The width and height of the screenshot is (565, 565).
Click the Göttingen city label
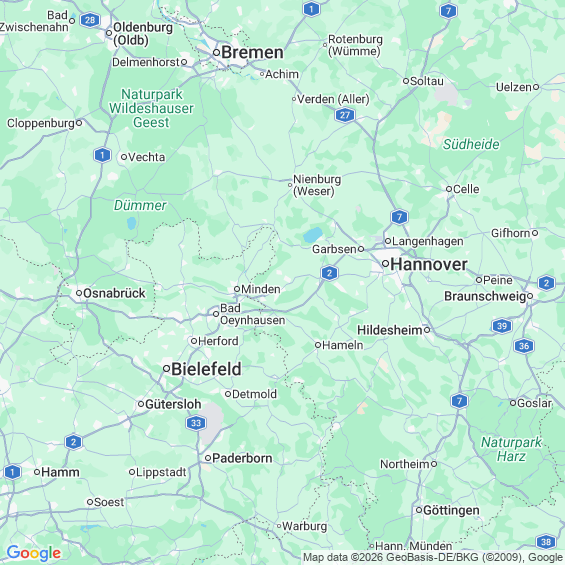pyautogui.click(x=451, y=511)
